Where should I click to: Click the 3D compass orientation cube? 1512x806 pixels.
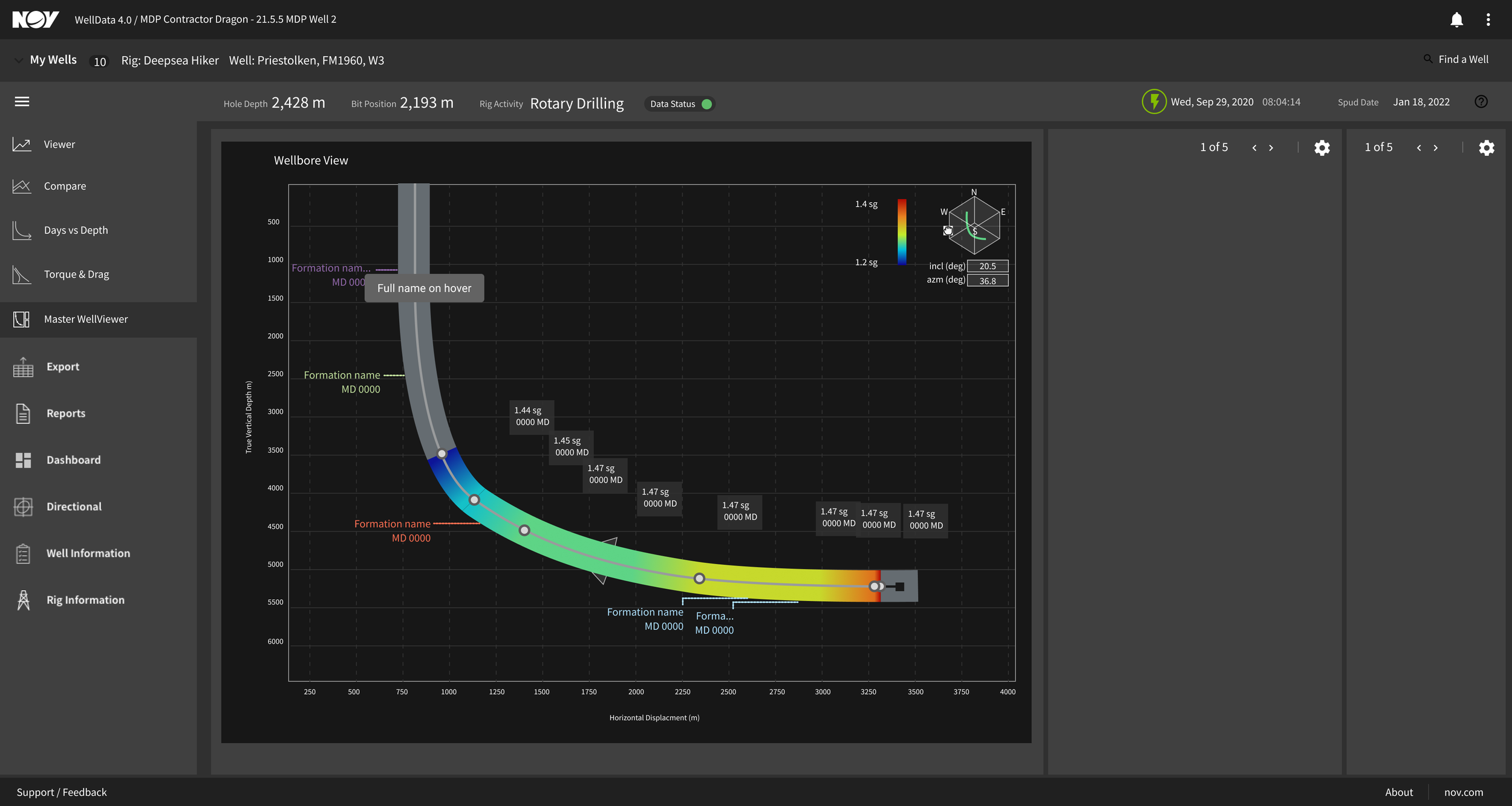click(974, 225)
